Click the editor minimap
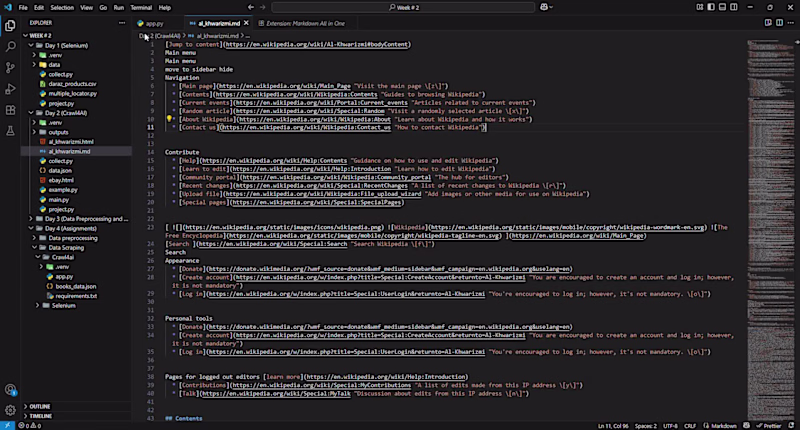Viewport: 800px width, 430px height. (769, 230)
